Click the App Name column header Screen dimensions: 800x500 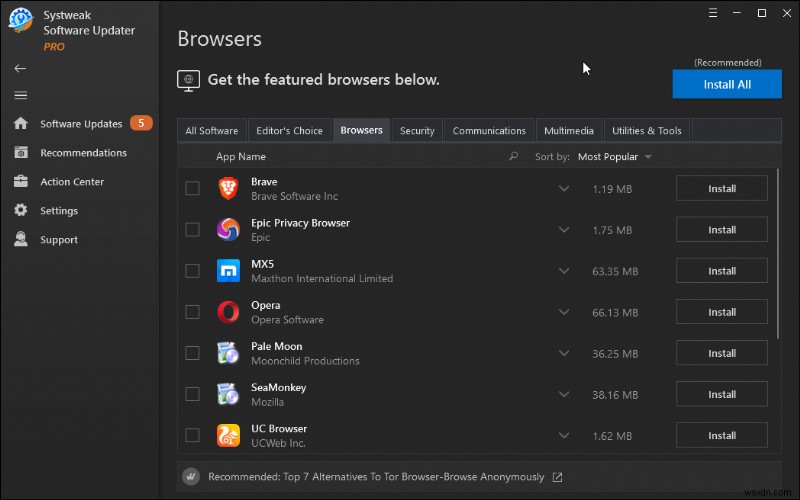(241, 156)
